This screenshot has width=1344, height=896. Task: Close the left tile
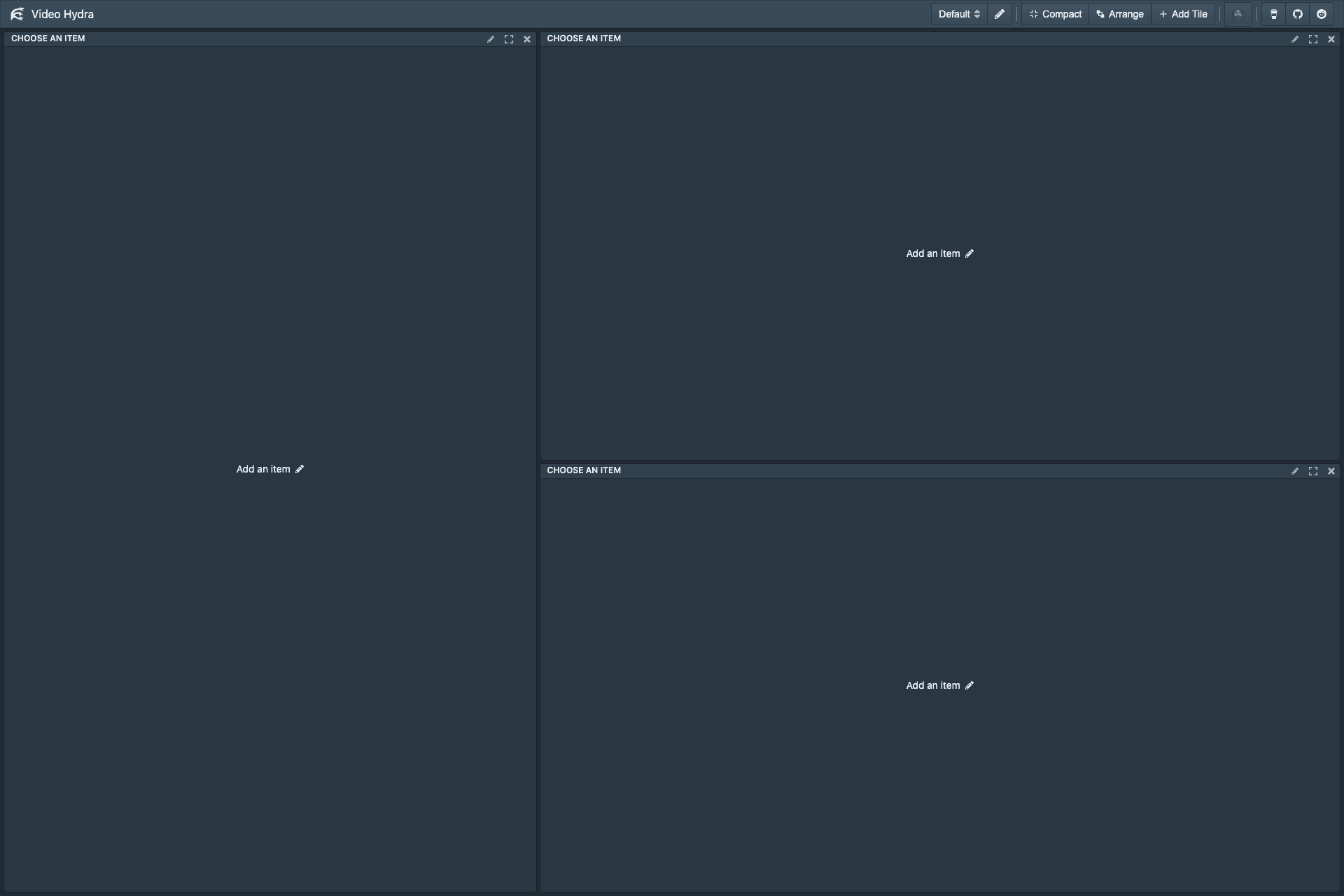(527, 39)
